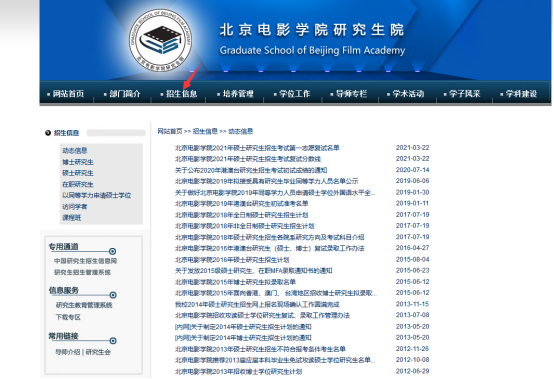Select 硕士研究生 in the sidebar list
Screen dimensions: 554x379
[78, 173]
